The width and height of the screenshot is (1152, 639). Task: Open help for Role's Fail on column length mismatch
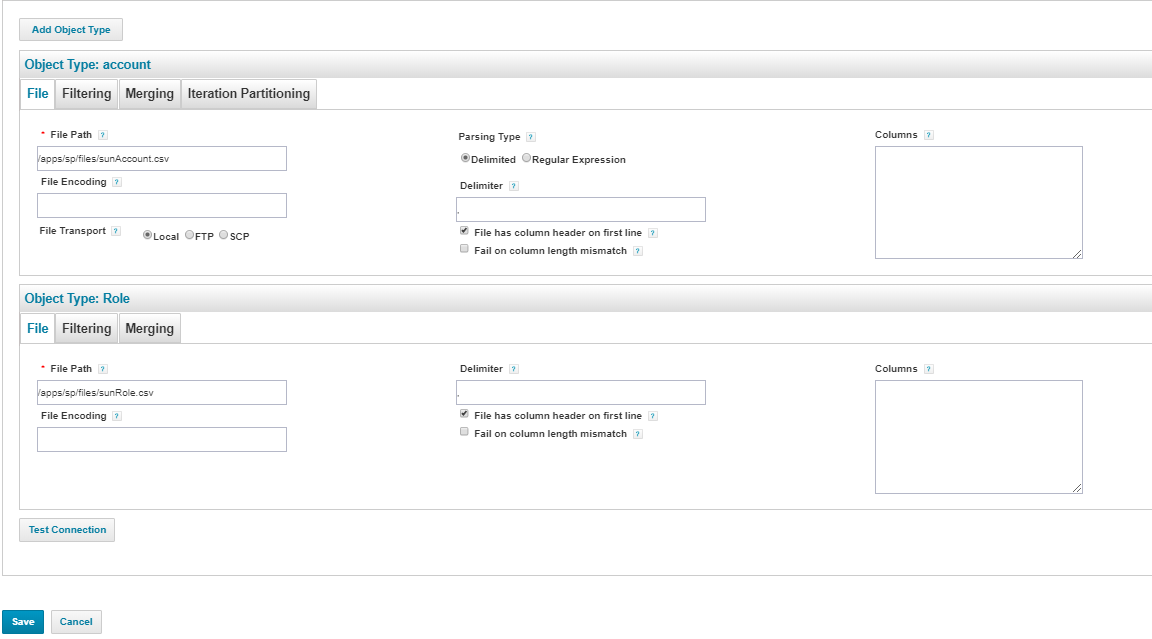coord(638,432)
